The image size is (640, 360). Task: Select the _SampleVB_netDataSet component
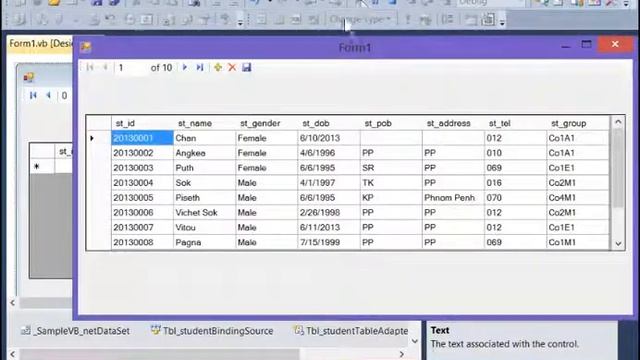(75, 331)
